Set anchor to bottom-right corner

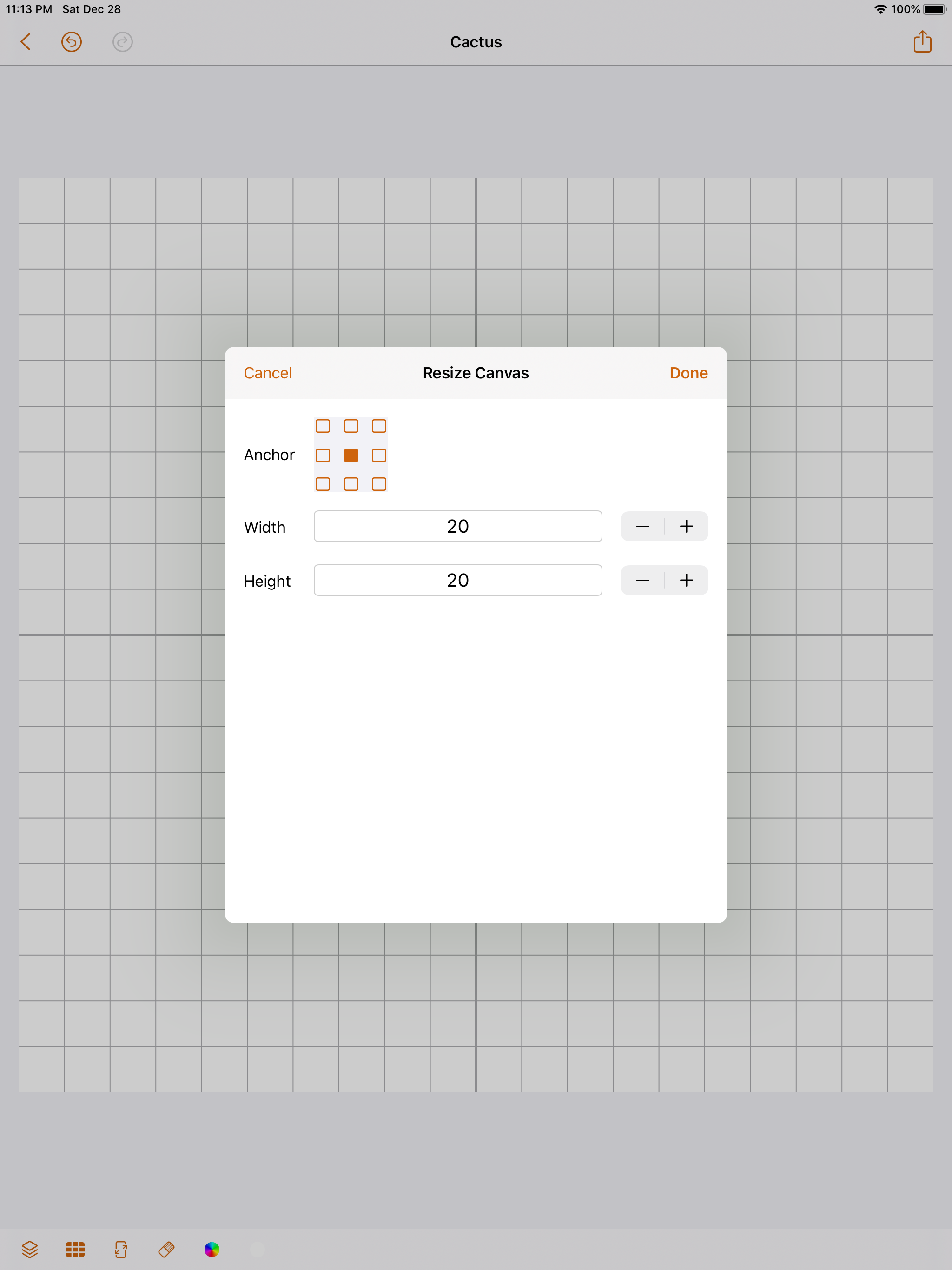point(379,484)
